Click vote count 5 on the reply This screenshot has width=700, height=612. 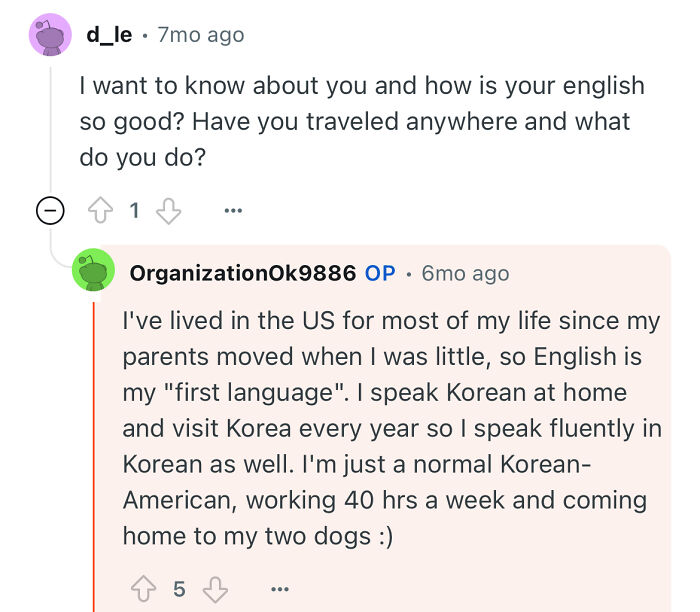coord(179,589)
